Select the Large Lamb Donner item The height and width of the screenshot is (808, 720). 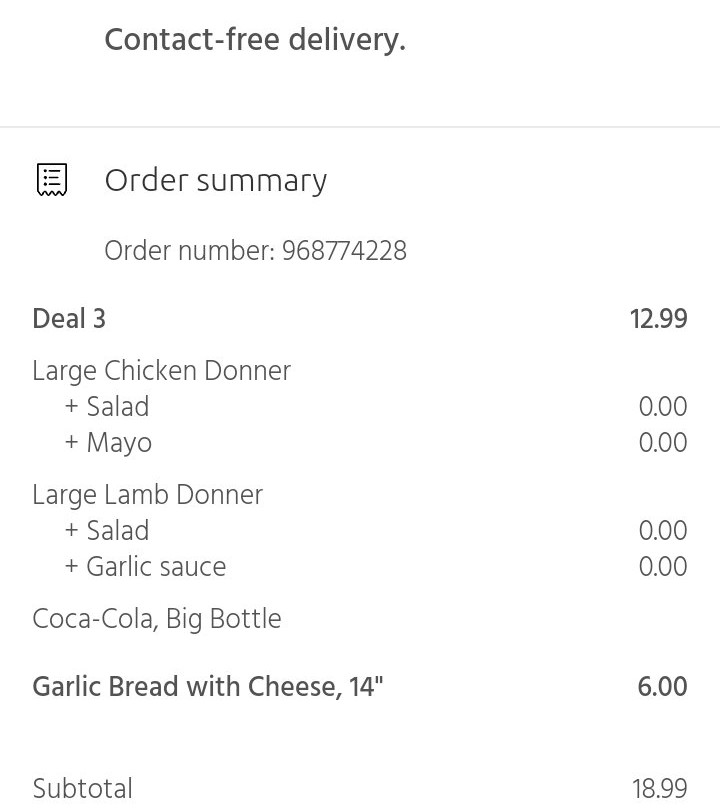pos(147,495)
